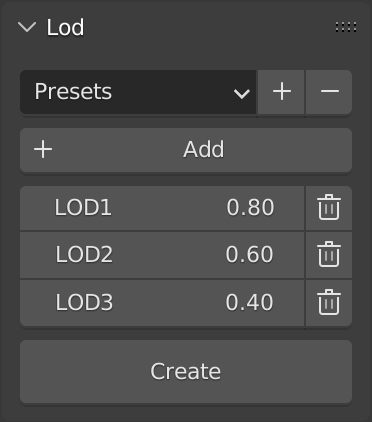
Task: Click the LOD1 ratio field
Action: (162, 208)
